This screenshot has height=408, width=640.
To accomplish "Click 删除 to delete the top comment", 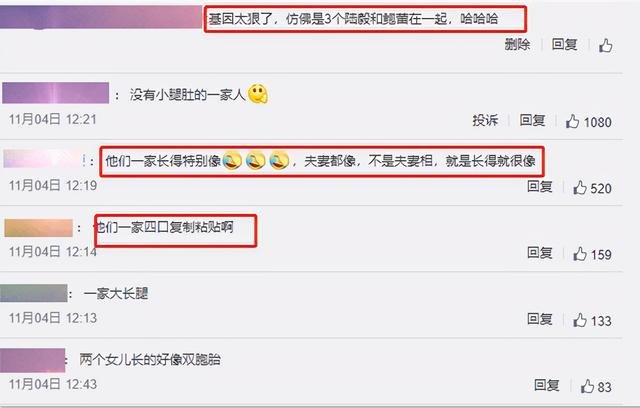I will [x=517, y=44].
